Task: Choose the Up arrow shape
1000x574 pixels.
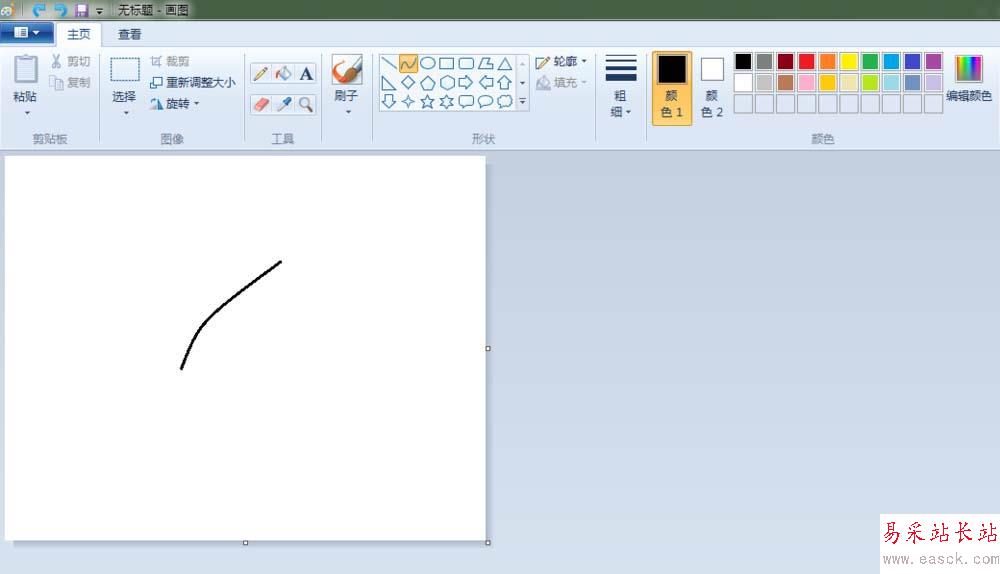Action: (x=504, y=82)
